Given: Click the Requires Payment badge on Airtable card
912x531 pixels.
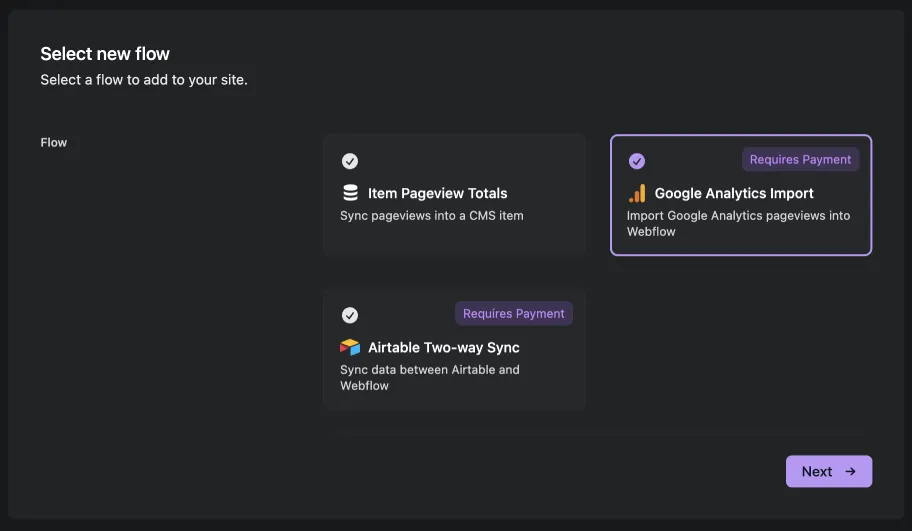Looking at the screenshot, I should (514, 313).
